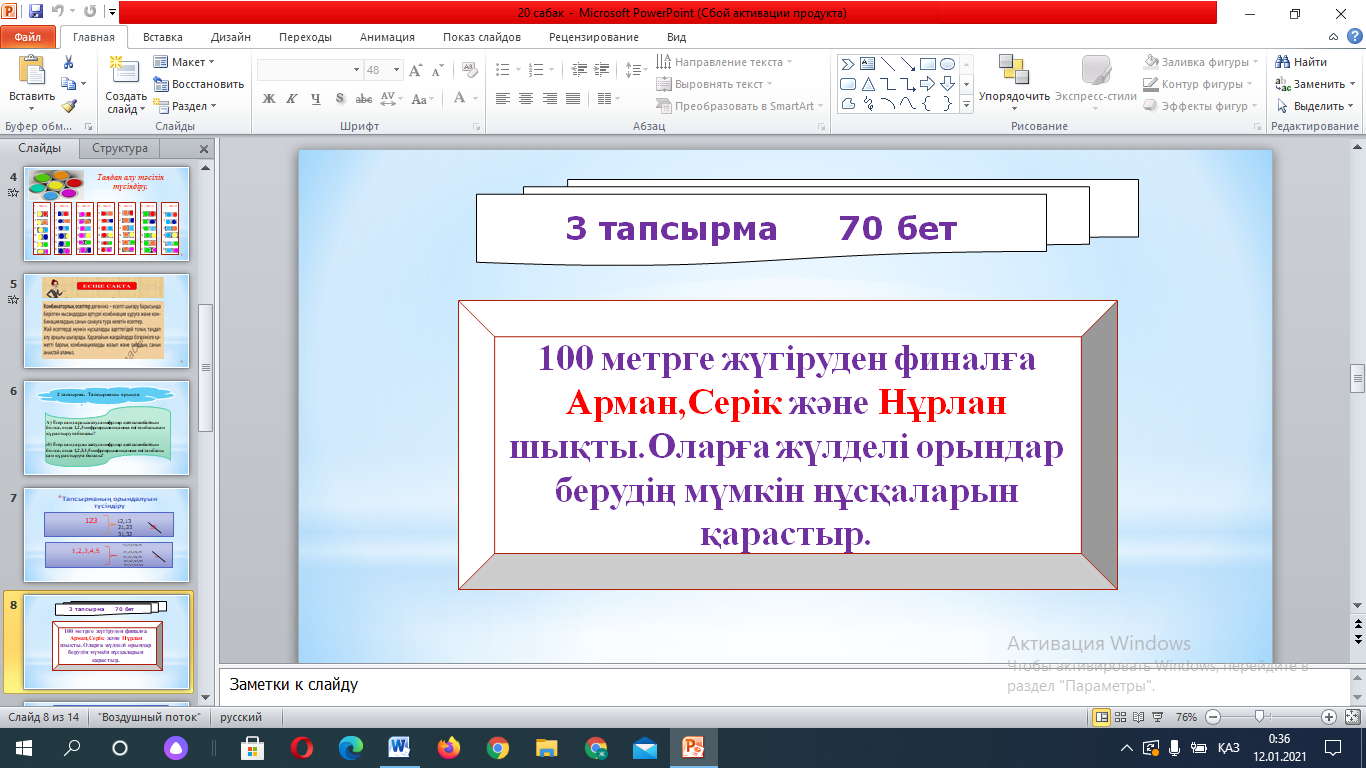Increase font size with the large A icon

(416, 70)
